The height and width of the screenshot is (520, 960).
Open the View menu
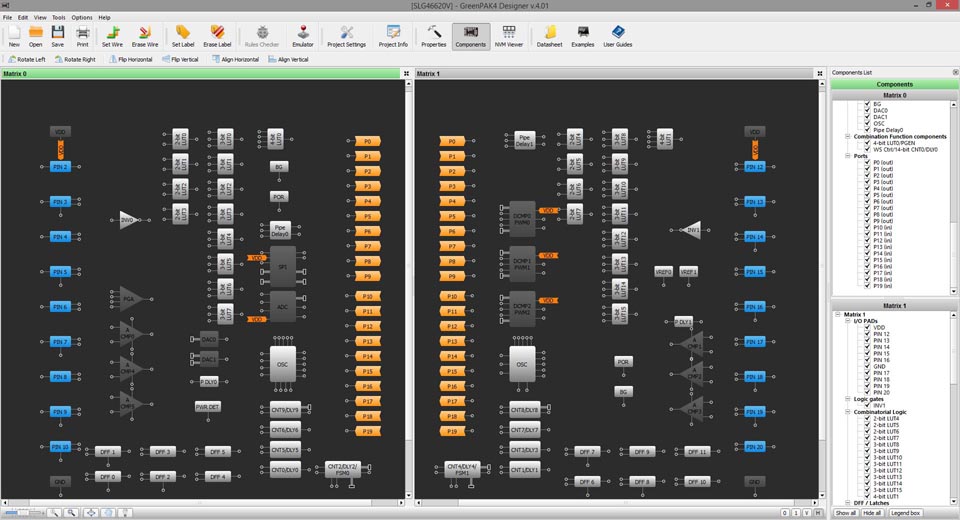point(40,17)
